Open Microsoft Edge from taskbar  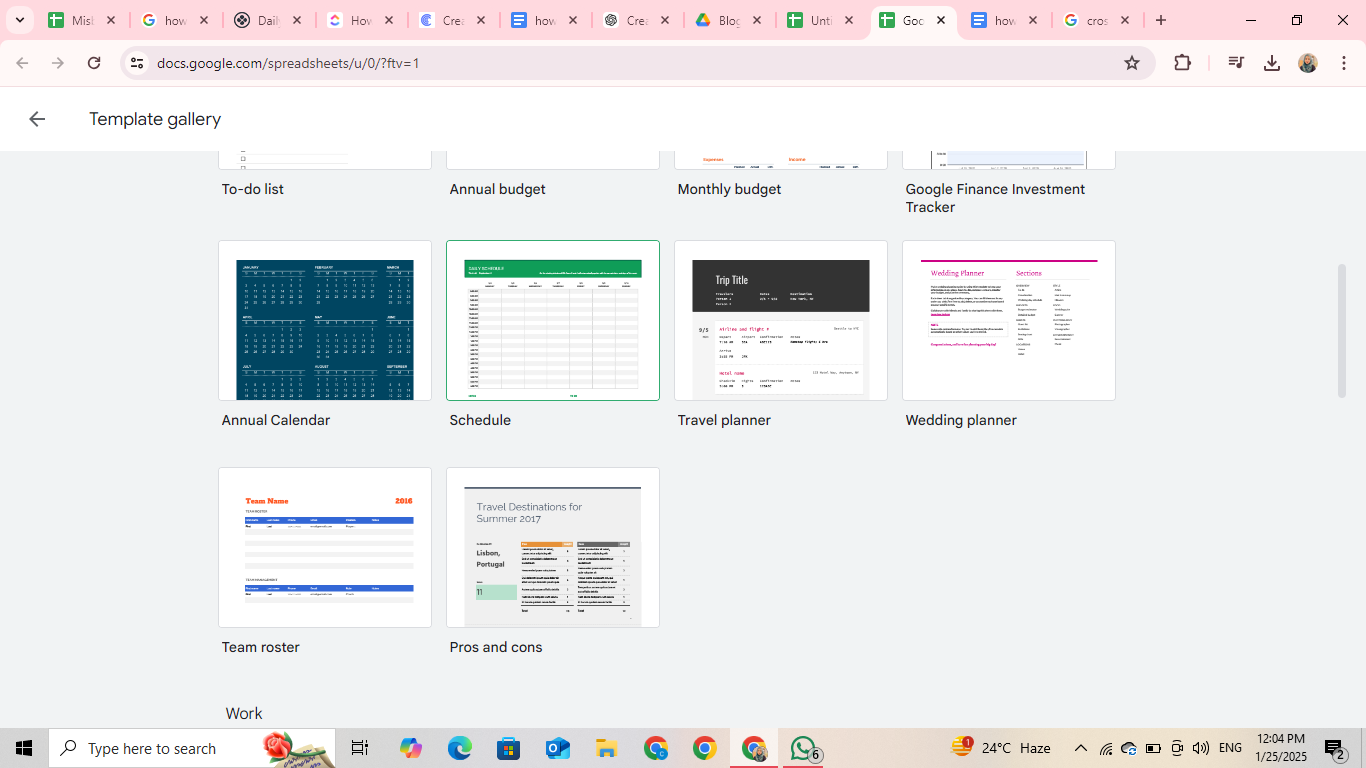click(460, 748)
